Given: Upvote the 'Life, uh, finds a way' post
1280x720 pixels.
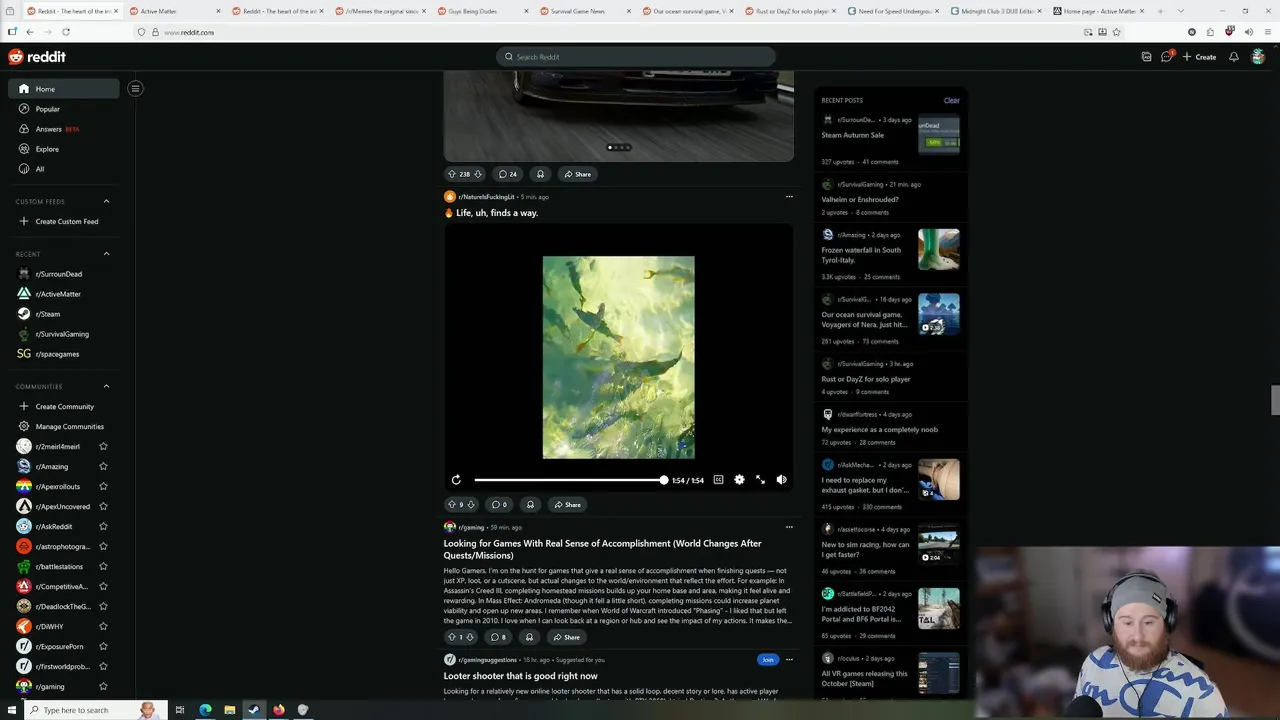Looking at the screenshot, I should (451, 505).
